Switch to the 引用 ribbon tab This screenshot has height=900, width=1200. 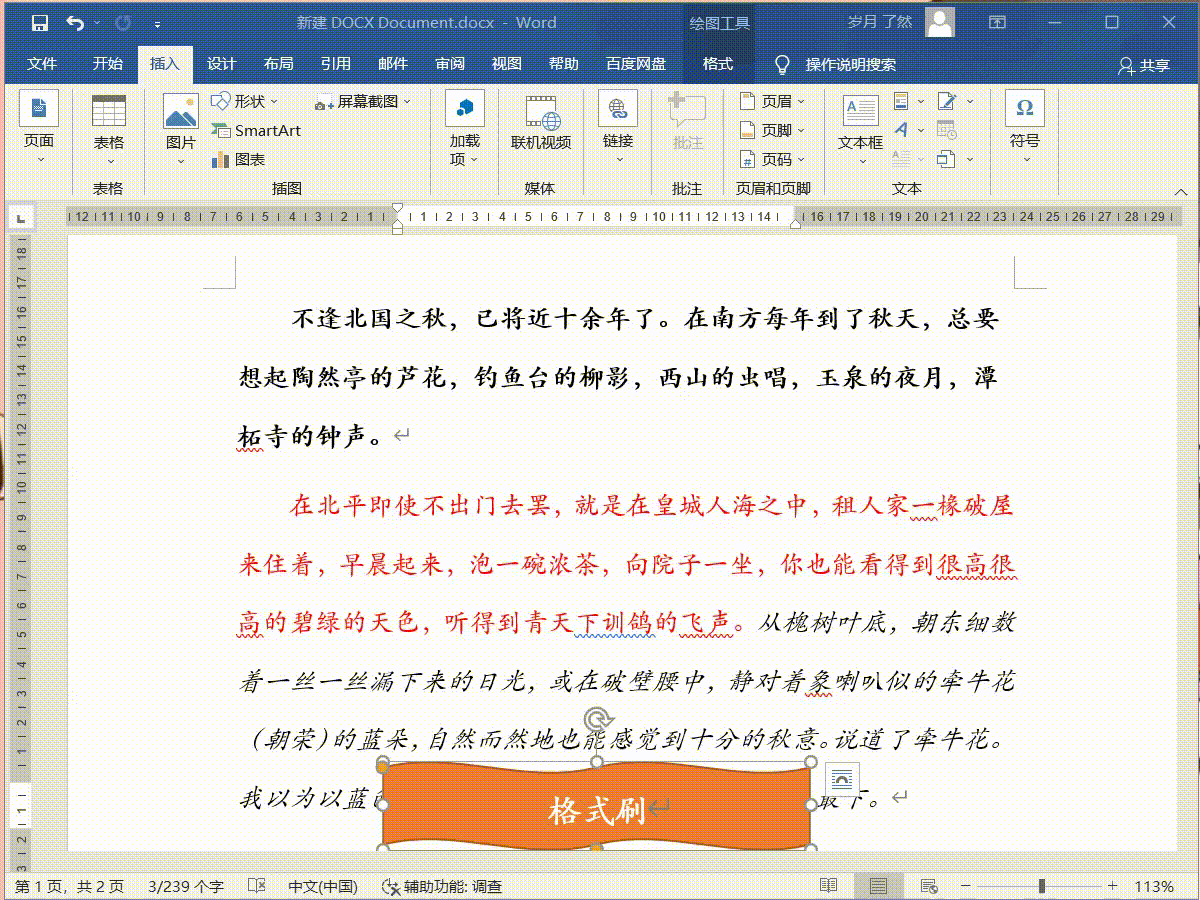click(336, 64)
